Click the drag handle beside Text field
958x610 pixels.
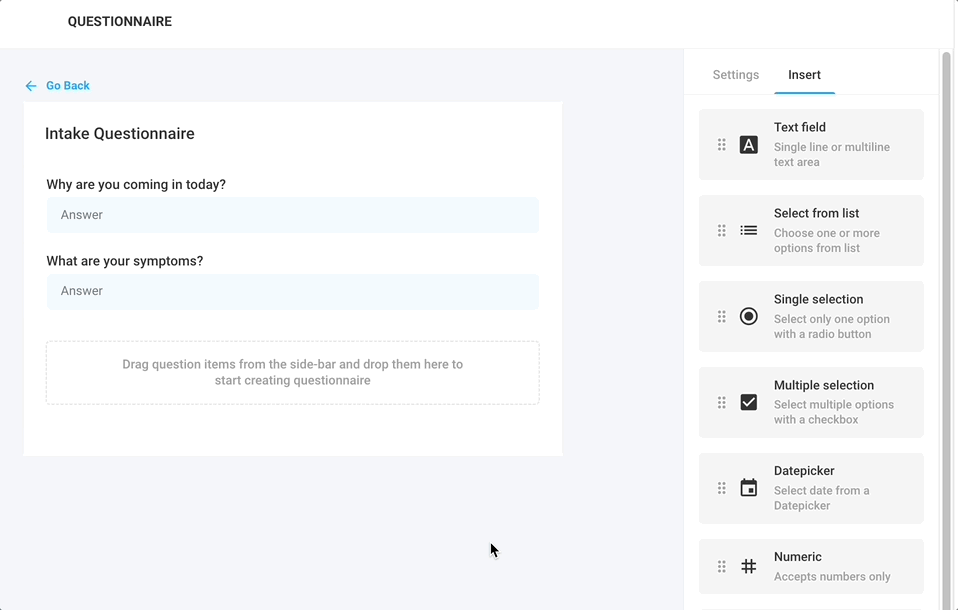[722, 145]
